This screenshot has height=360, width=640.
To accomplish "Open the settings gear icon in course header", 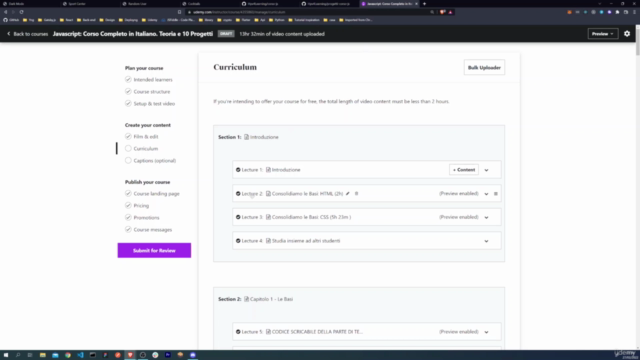I will pos(627,34).
